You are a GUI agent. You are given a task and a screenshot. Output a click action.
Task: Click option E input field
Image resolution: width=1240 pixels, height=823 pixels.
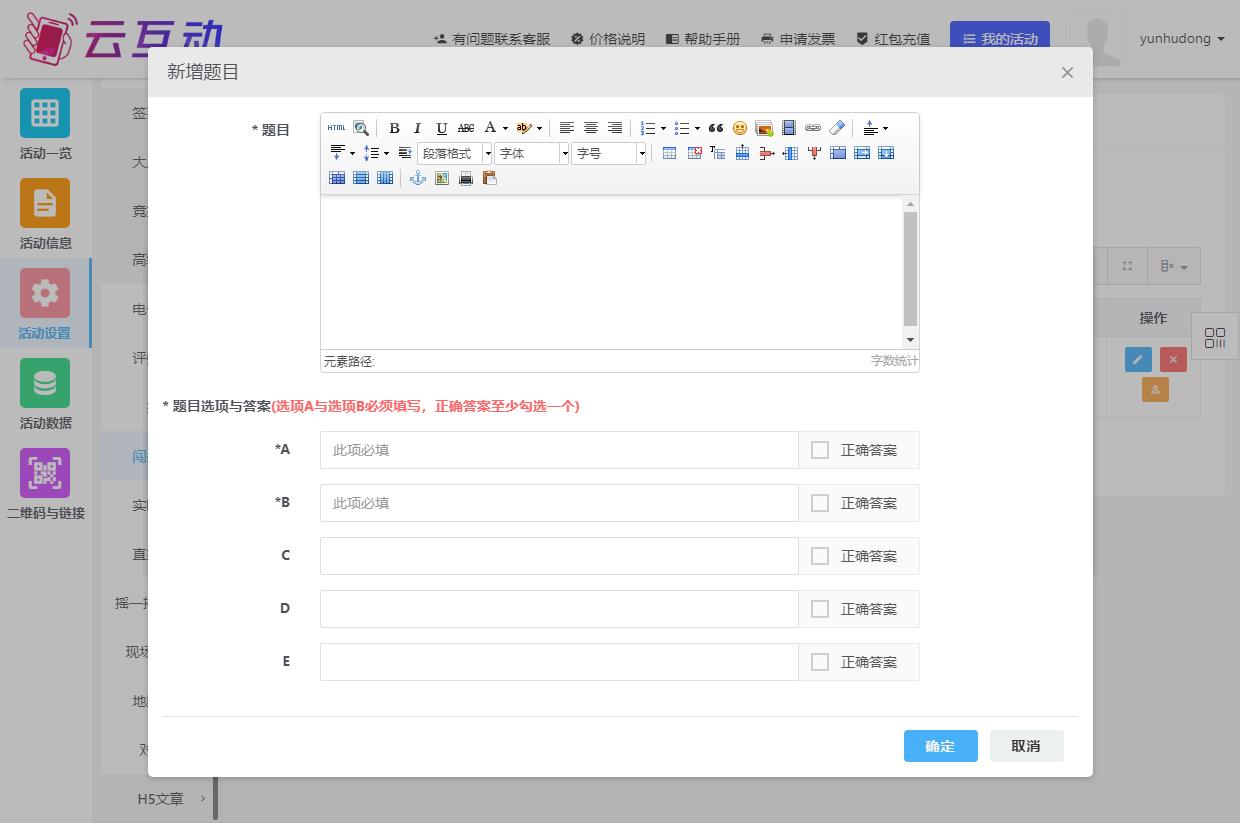559,662
